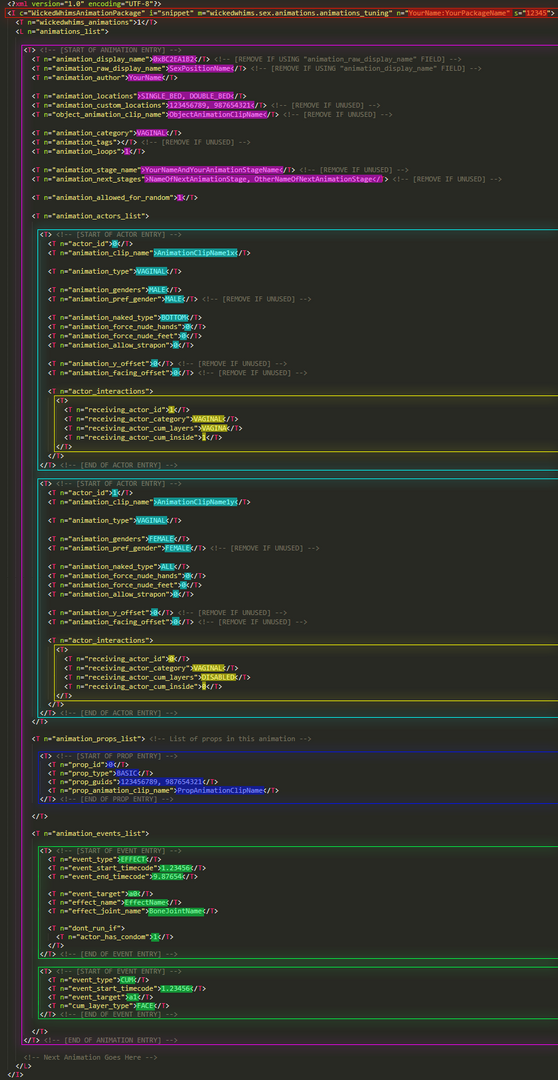Click the s attribute value "12345"

point(537,13)
